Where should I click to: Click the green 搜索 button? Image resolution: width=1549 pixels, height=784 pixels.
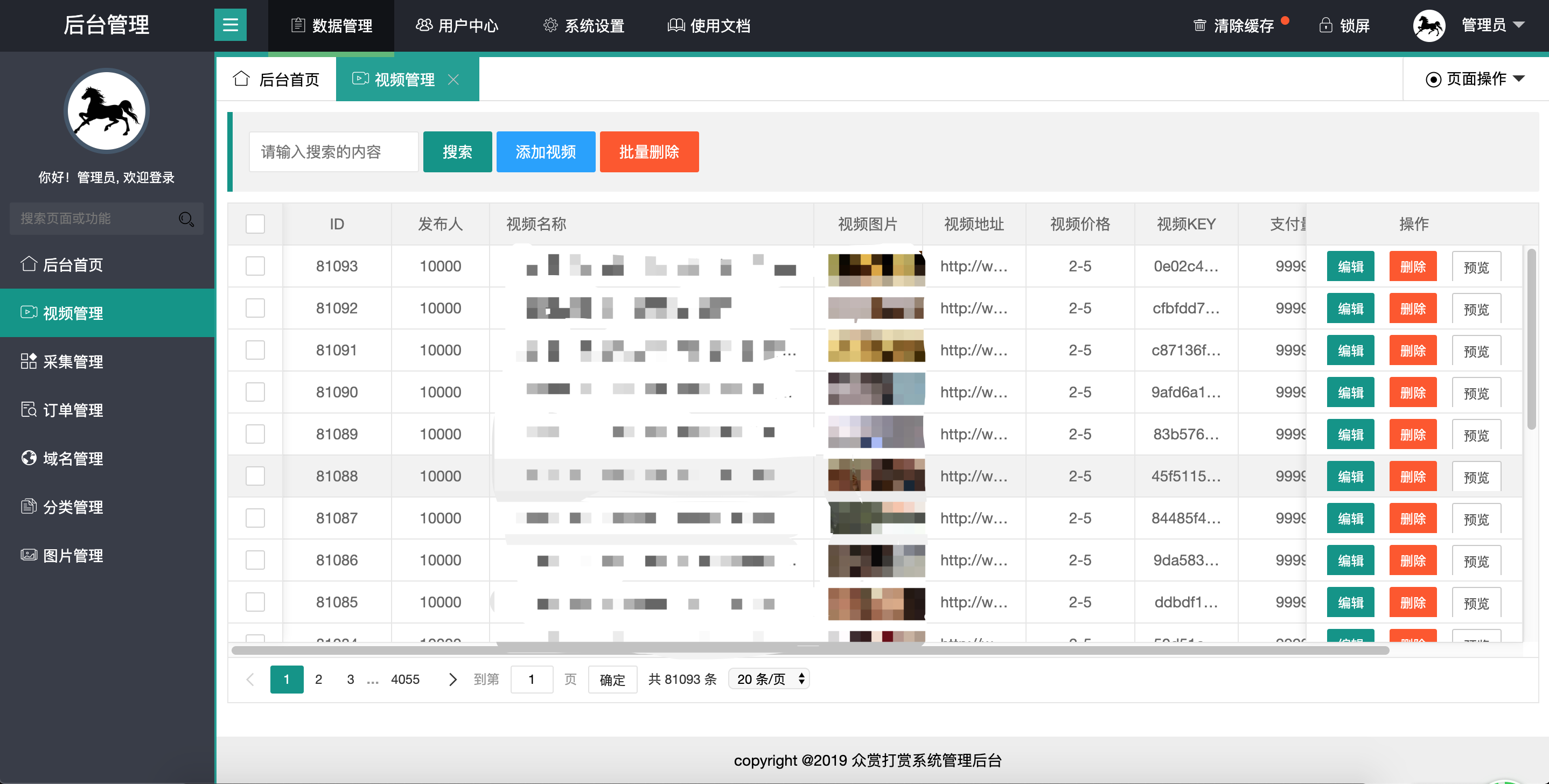click(458, 151)
